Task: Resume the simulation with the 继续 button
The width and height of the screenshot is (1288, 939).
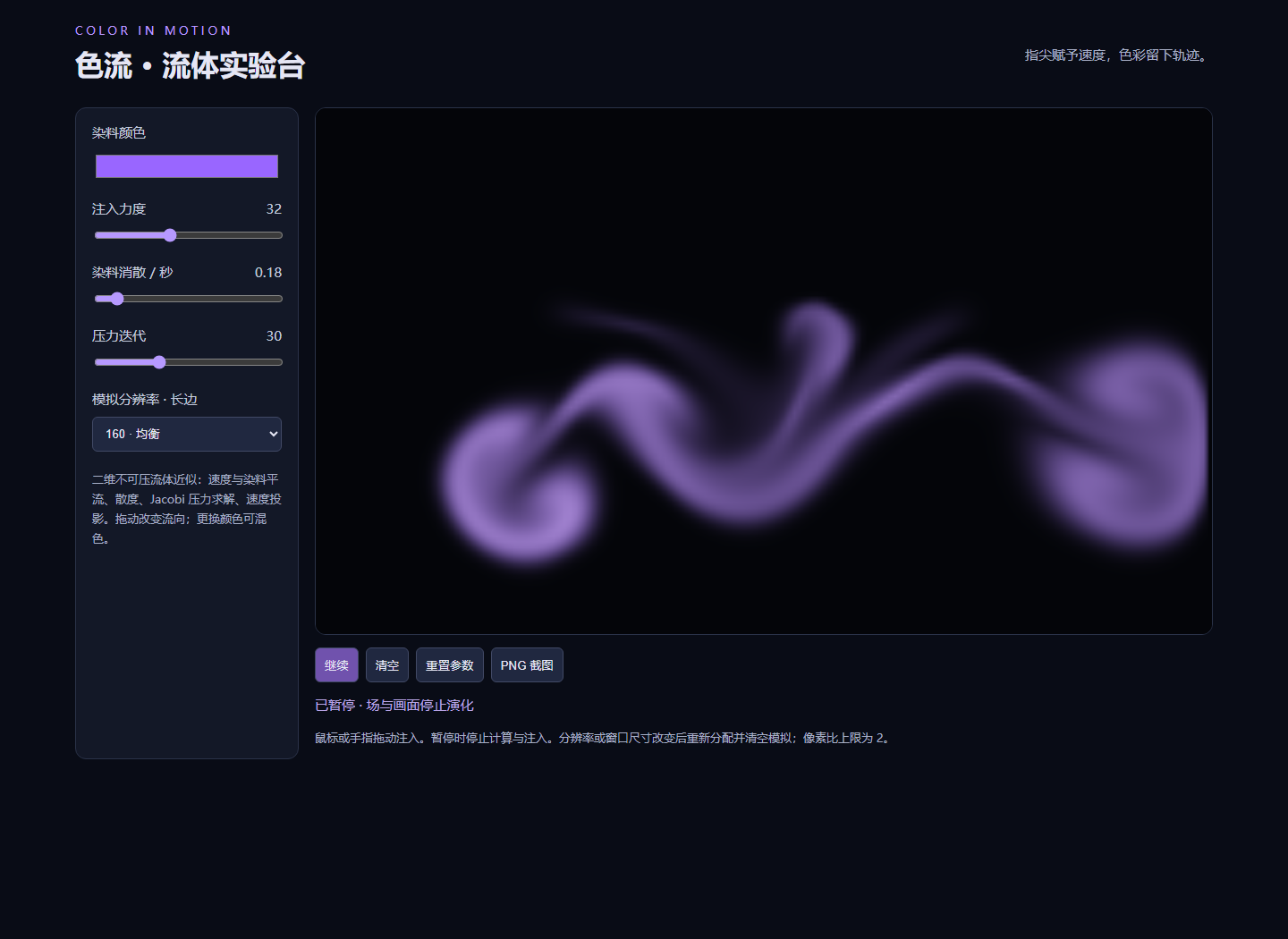Action: tap(336, 665)
